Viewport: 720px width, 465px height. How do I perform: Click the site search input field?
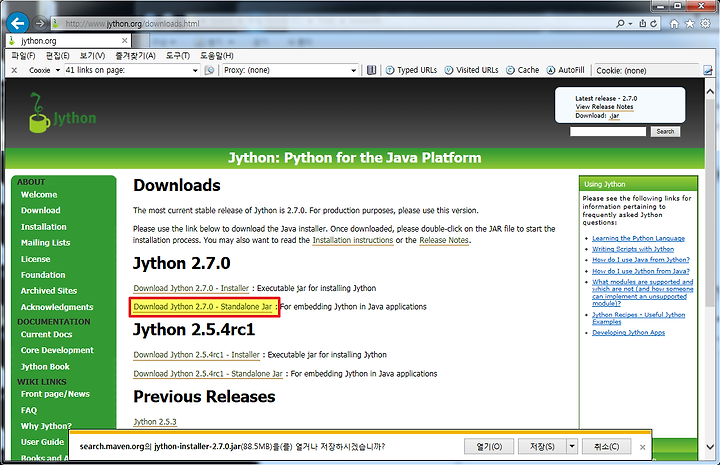608,131
